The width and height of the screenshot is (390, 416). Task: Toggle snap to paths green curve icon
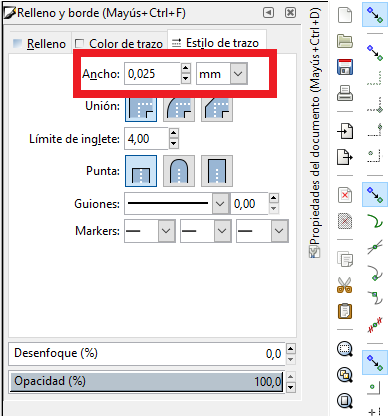pos(375,221)
